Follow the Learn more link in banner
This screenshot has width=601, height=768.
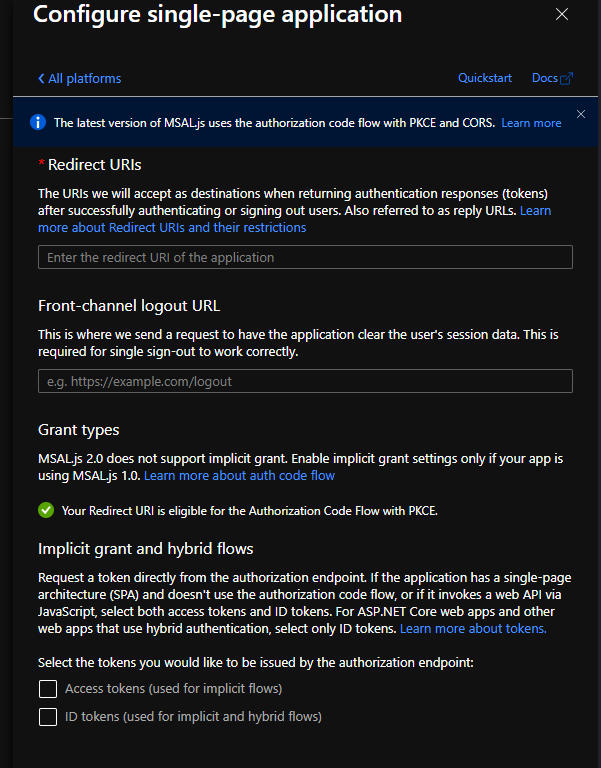point(531,123)
